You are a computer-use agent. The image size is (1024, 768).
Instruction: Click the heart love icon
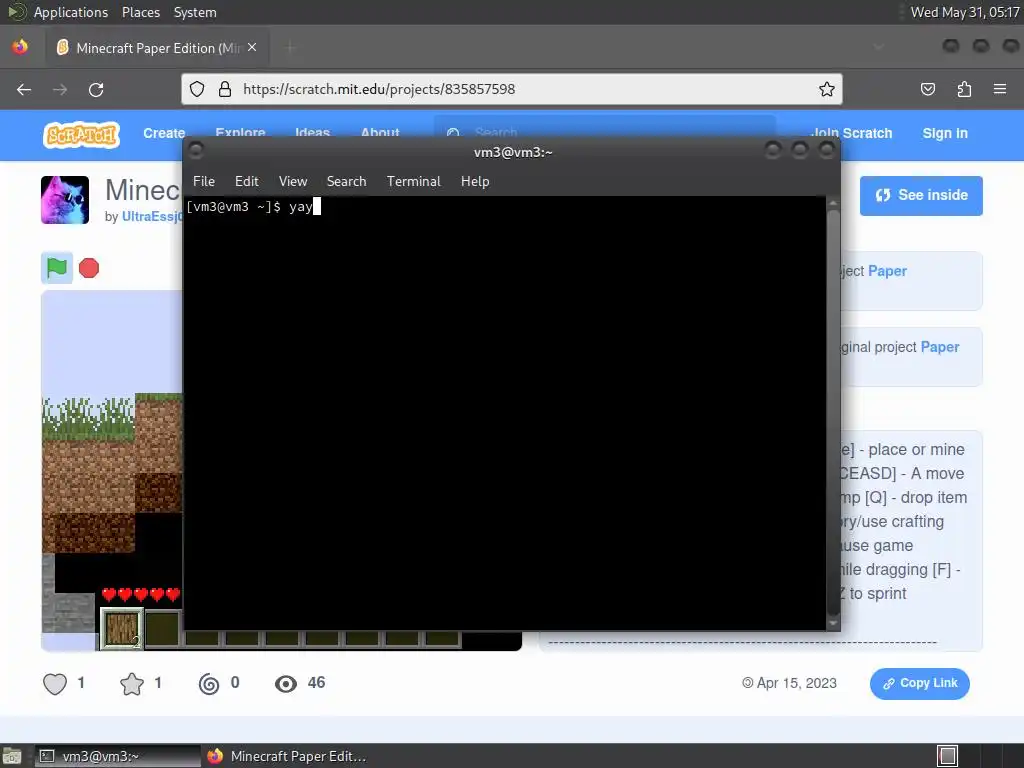(55, 684)
